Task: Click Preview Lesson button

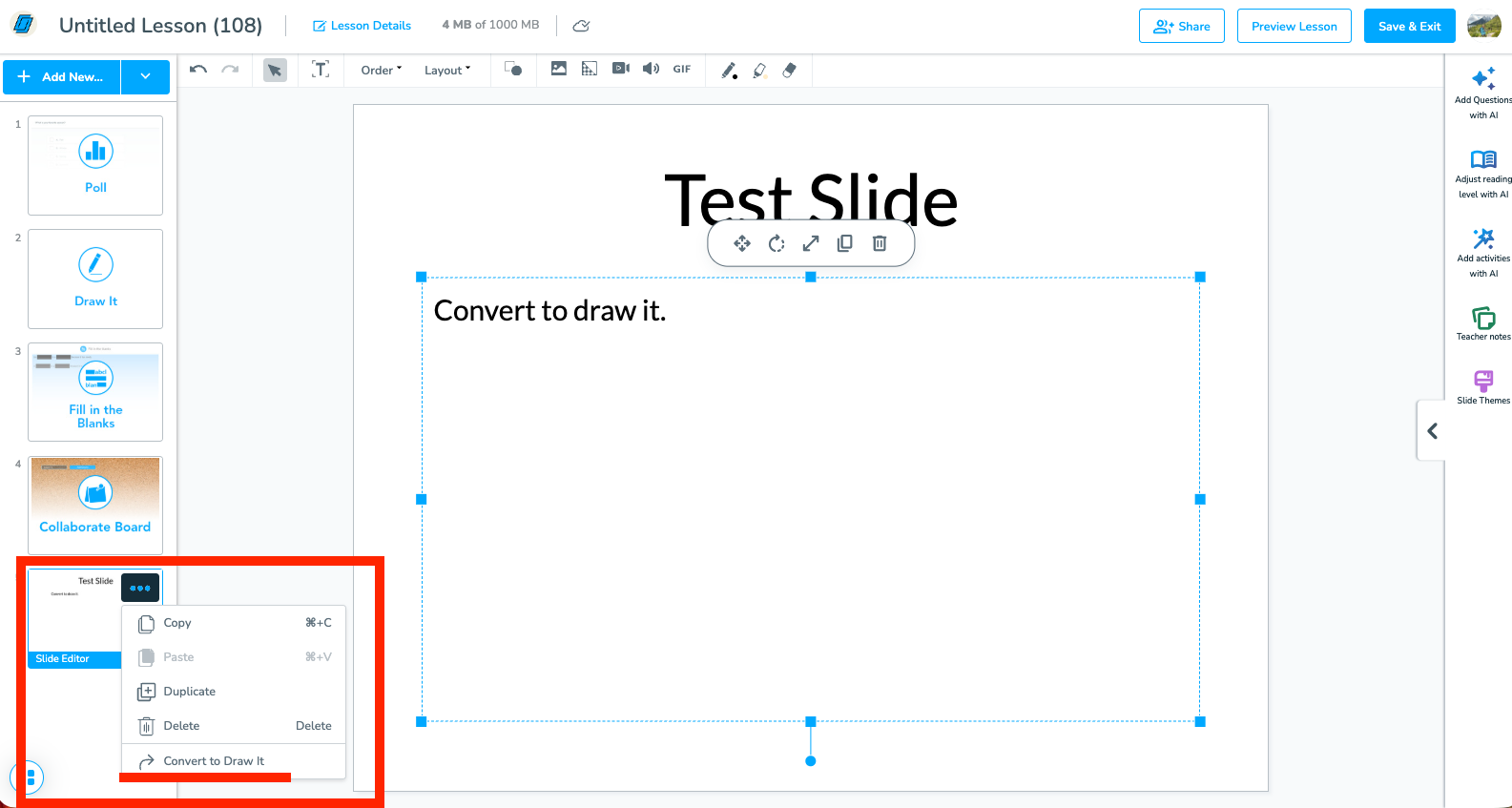Action: [1295, 26]
